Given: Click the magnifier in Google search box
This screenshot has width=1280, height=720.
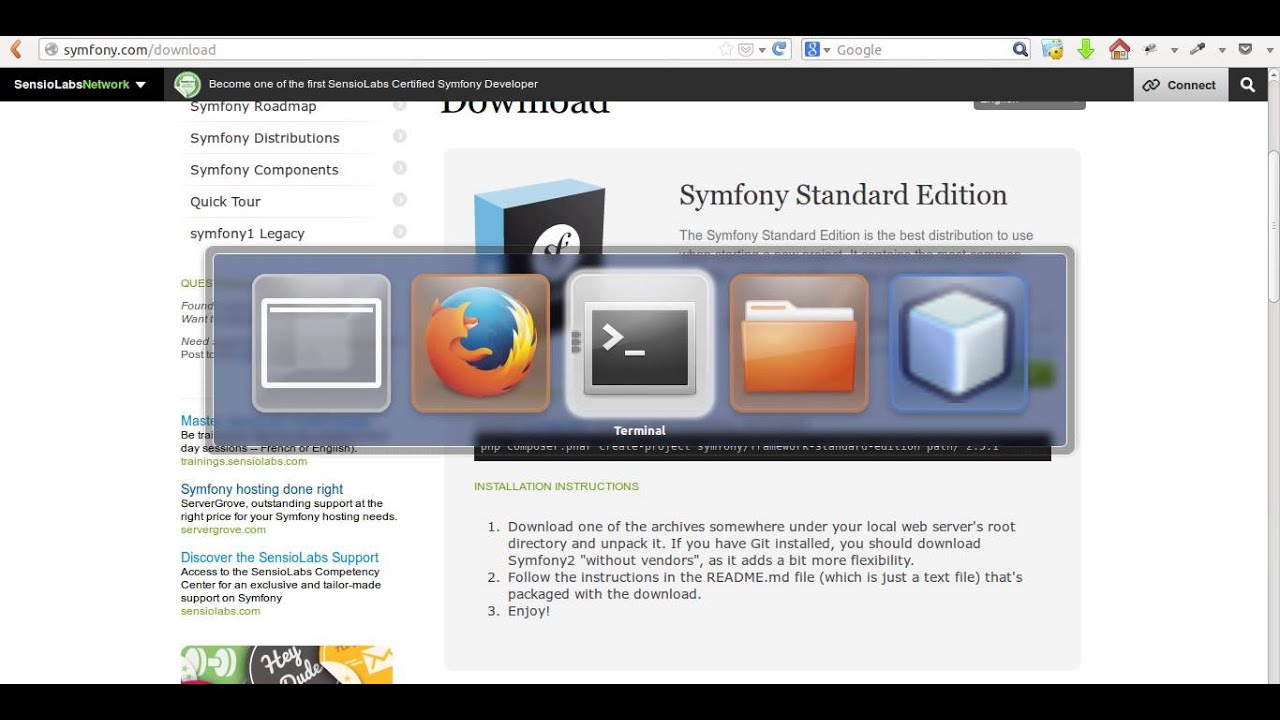Looking at the screenshot, I should point(1020,49).
